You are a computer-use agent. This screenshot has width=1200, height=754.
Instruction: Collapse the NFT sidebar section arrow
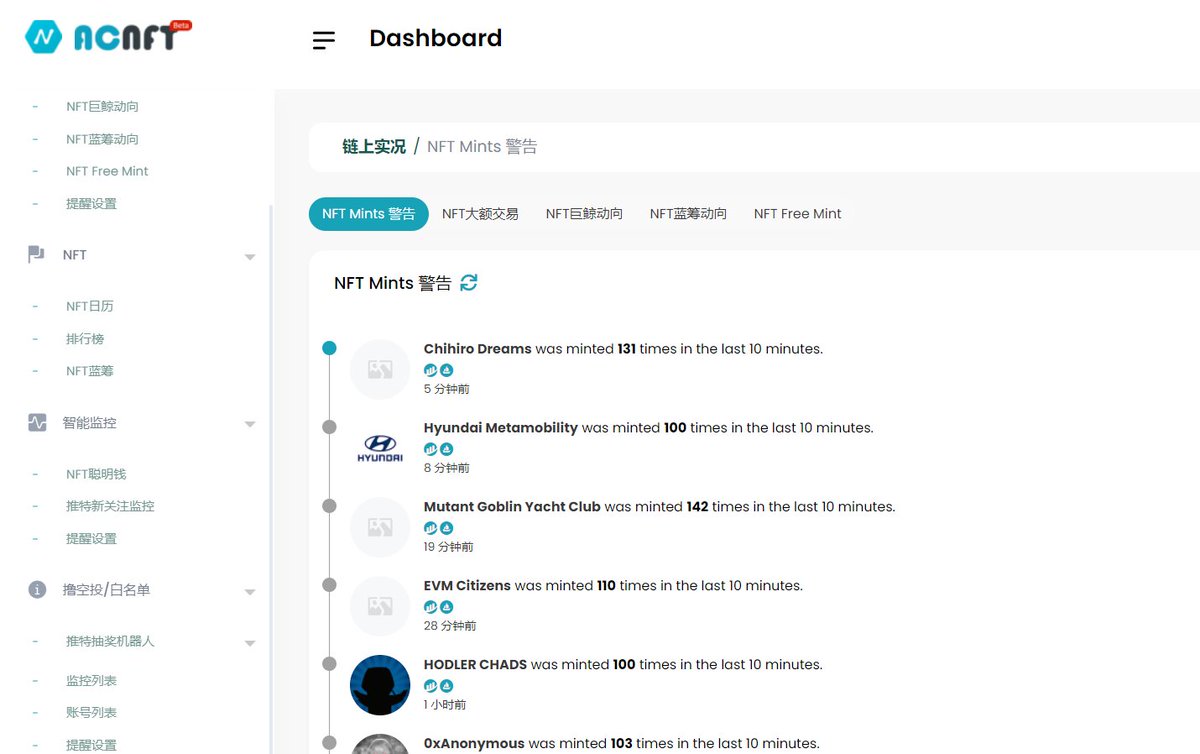click(250, 257)
